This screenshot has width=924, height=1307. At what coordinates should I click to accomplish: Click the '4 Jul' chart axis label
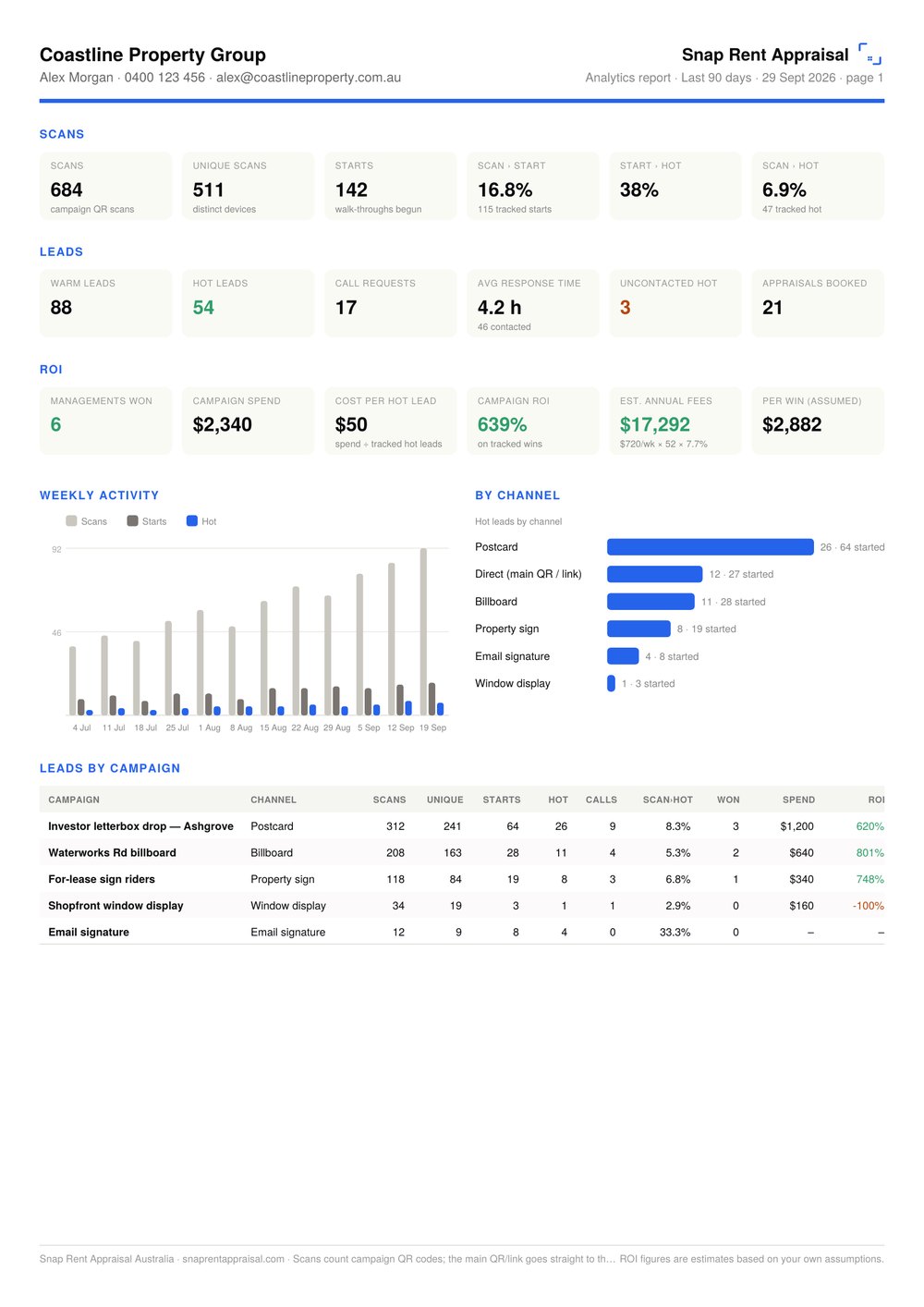[81, 727]
